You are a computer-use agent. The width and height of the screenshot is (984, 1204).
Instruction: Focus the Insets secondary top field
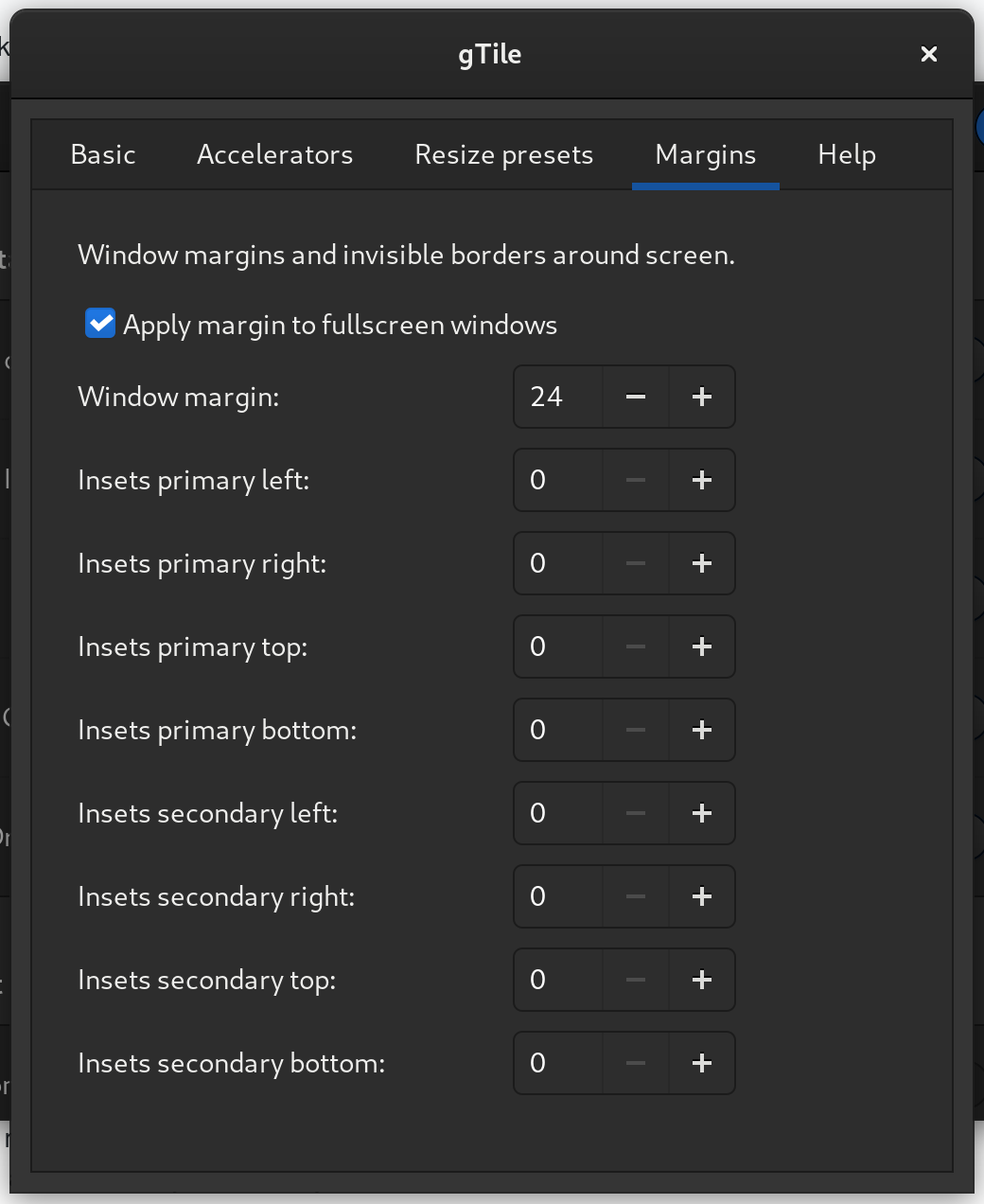pyautogui.click(x=558, y=980)
